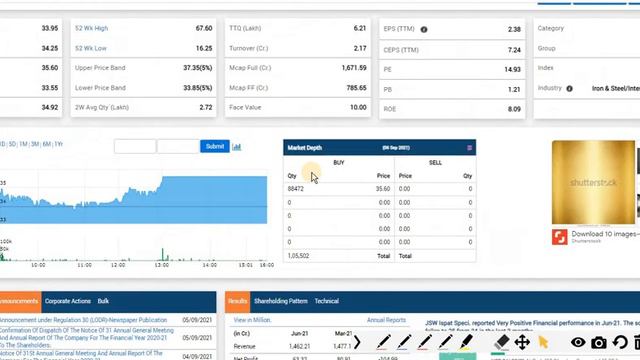Click buy price 35.60 cell
640x360 pixels.
(383, 189)
